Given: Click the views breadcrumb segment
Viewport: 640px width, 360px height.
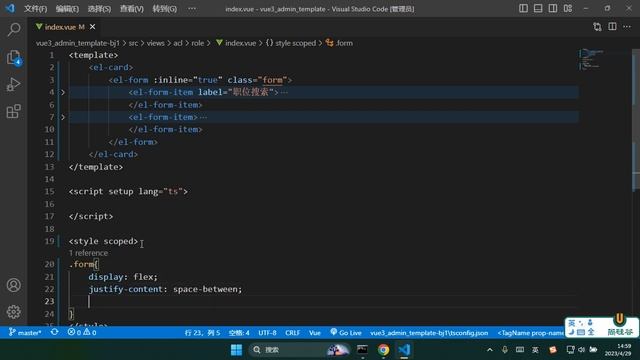Looking at the screenshot, I should [155, 43].
